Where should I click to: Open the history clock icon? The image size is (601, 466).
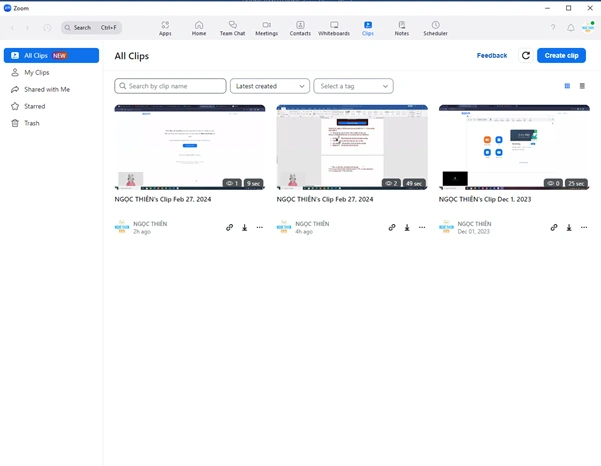[x=47, y=28]
